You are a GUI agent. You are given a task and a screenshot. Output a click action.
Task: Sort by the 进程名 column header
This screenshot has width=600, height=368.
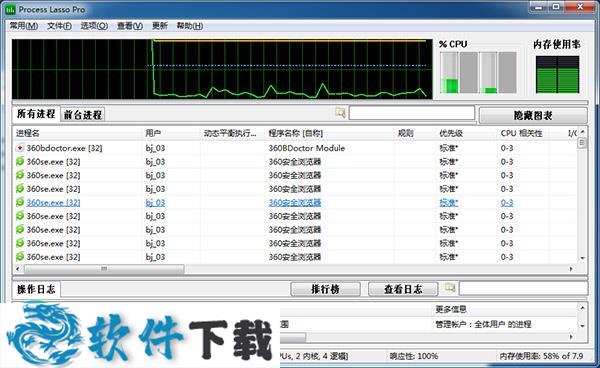(x=28, y=133)
